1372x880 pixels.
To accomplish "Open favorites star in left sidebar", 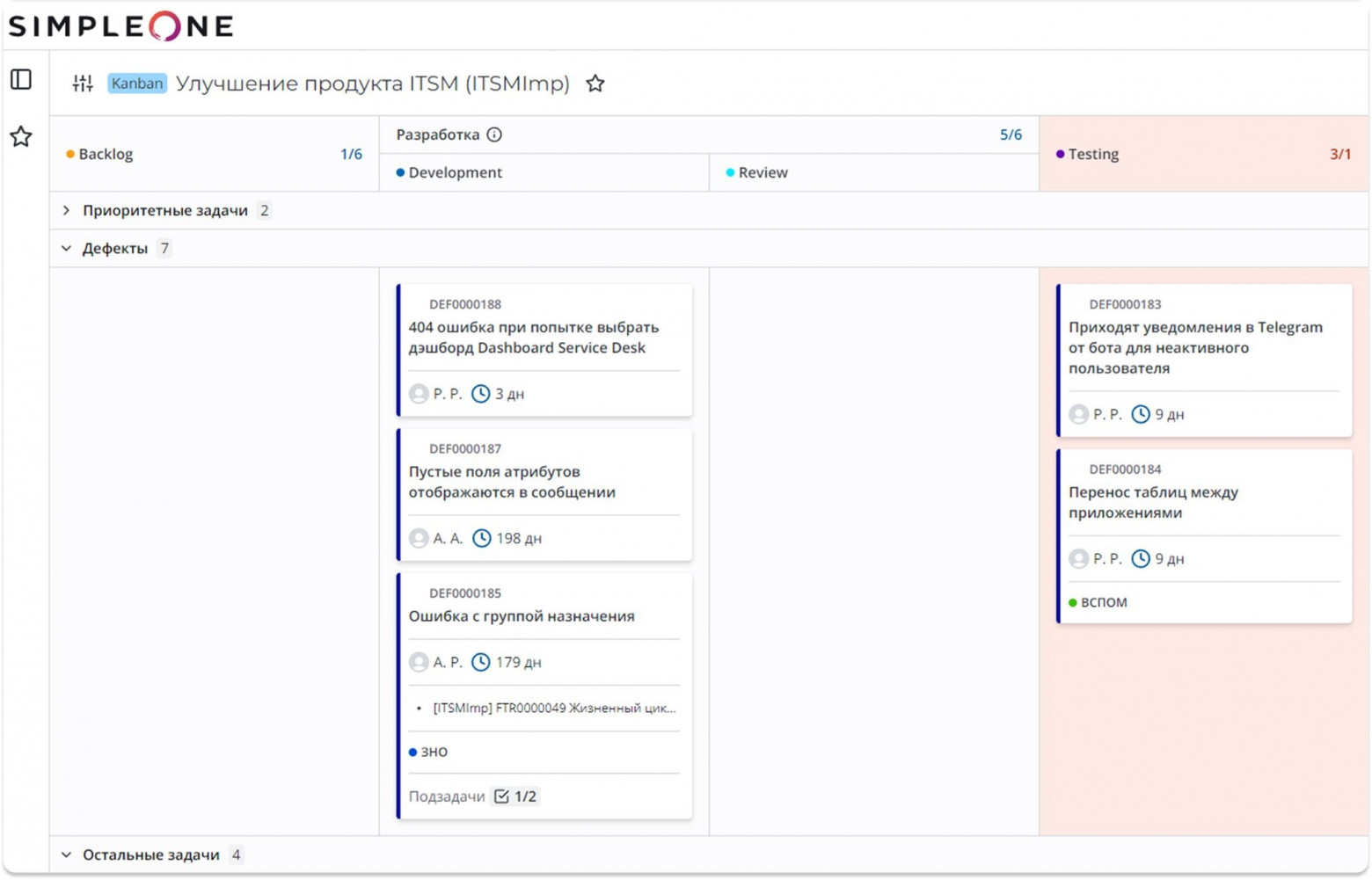I will 21,136.
